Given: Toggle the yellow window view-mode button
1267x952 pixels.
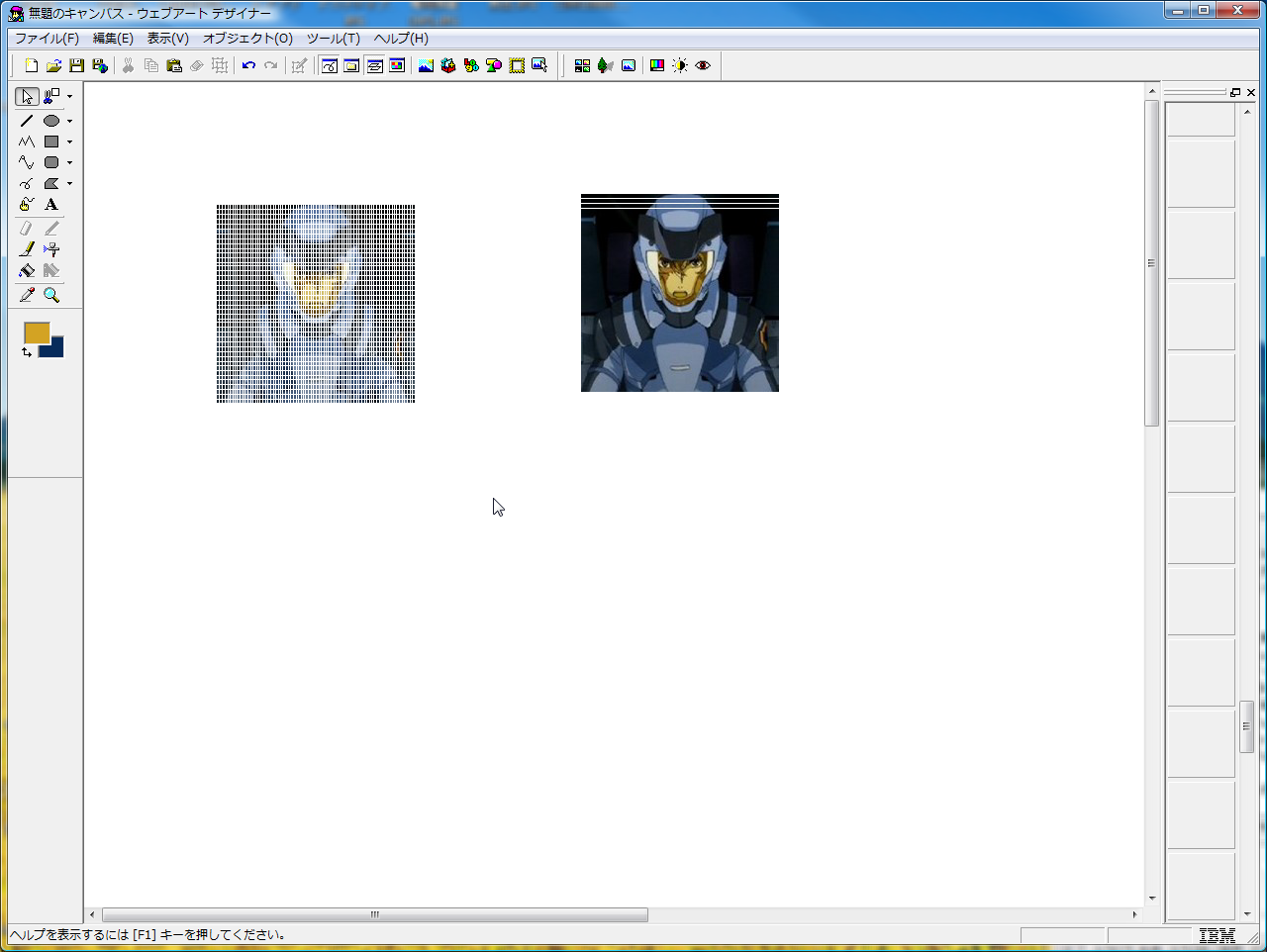Looking at the screenshot, I should 351,65.
